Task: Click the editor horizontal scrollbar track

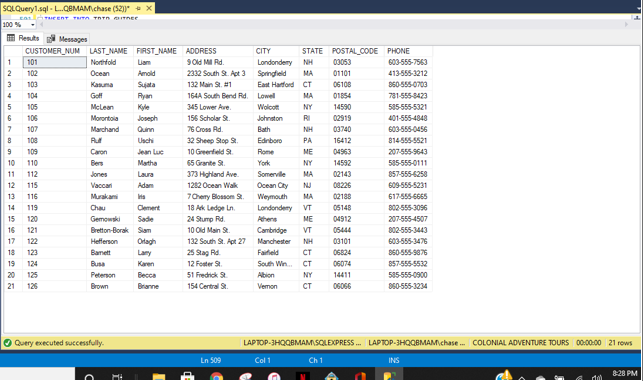Action: point(333,25)
